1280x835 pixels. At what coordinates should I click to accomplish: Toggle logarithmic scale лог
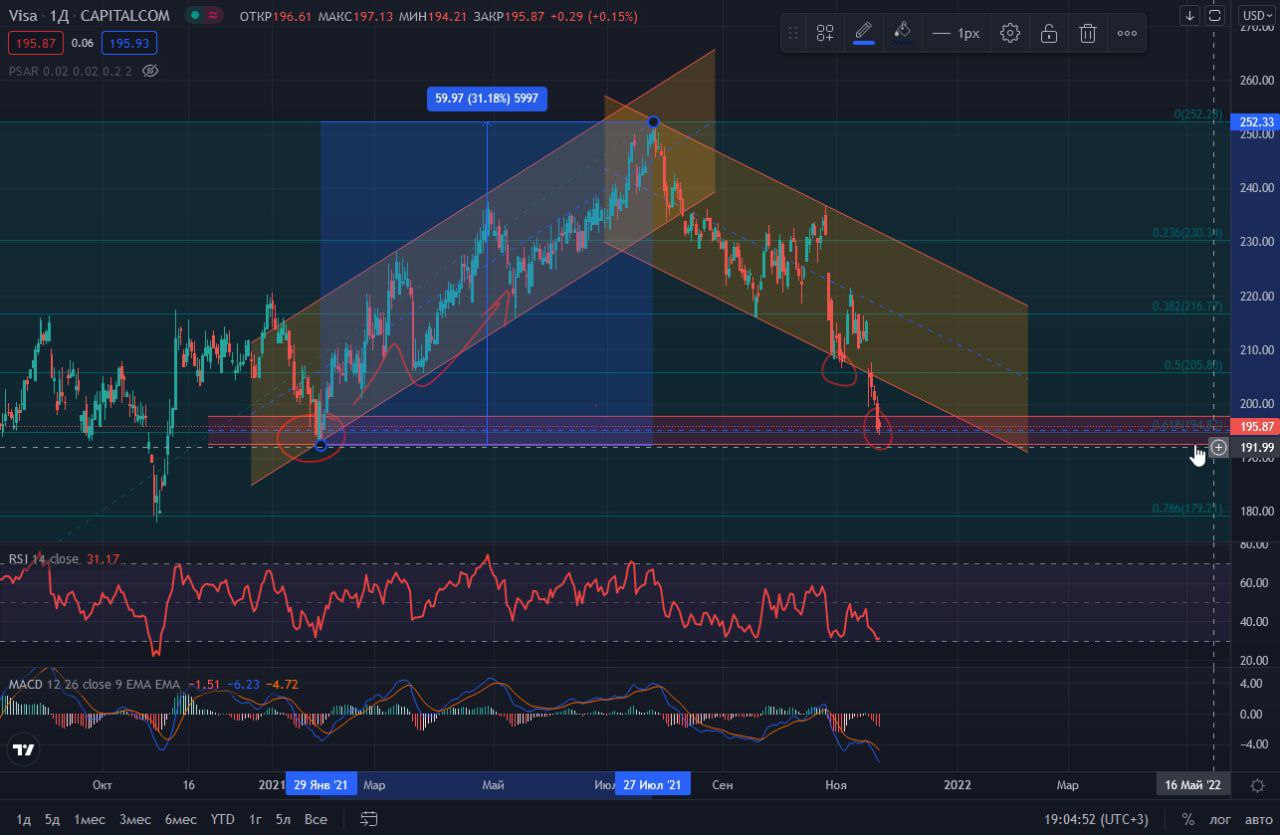pos(1220,819)
